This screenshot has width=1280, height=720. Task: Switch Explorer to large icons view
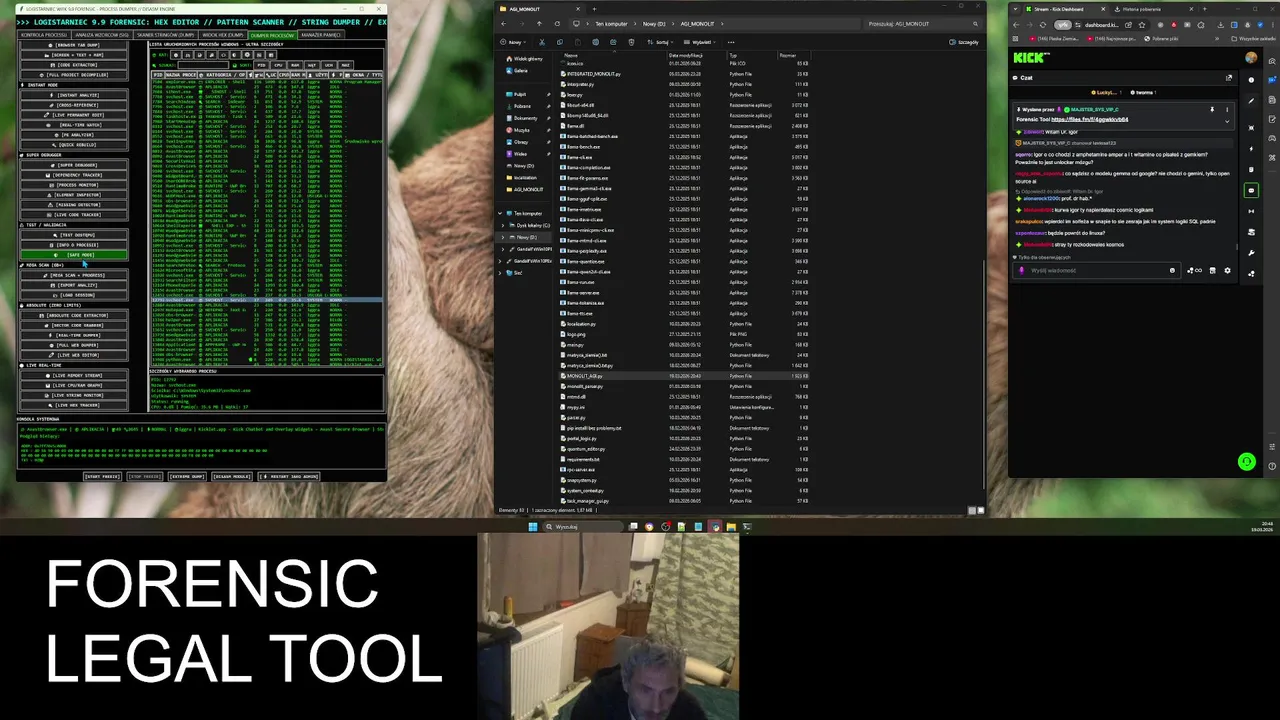980,510
